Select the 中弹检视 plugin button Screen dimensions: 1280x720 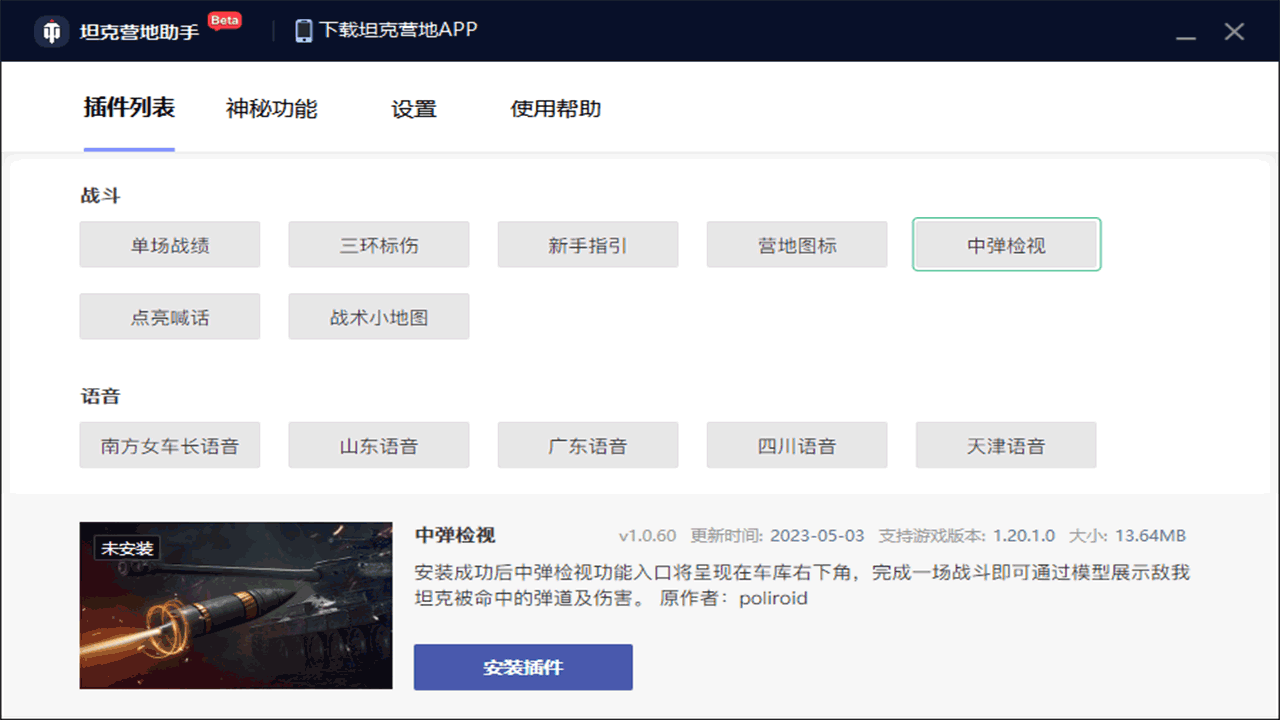click(1006, 245)
